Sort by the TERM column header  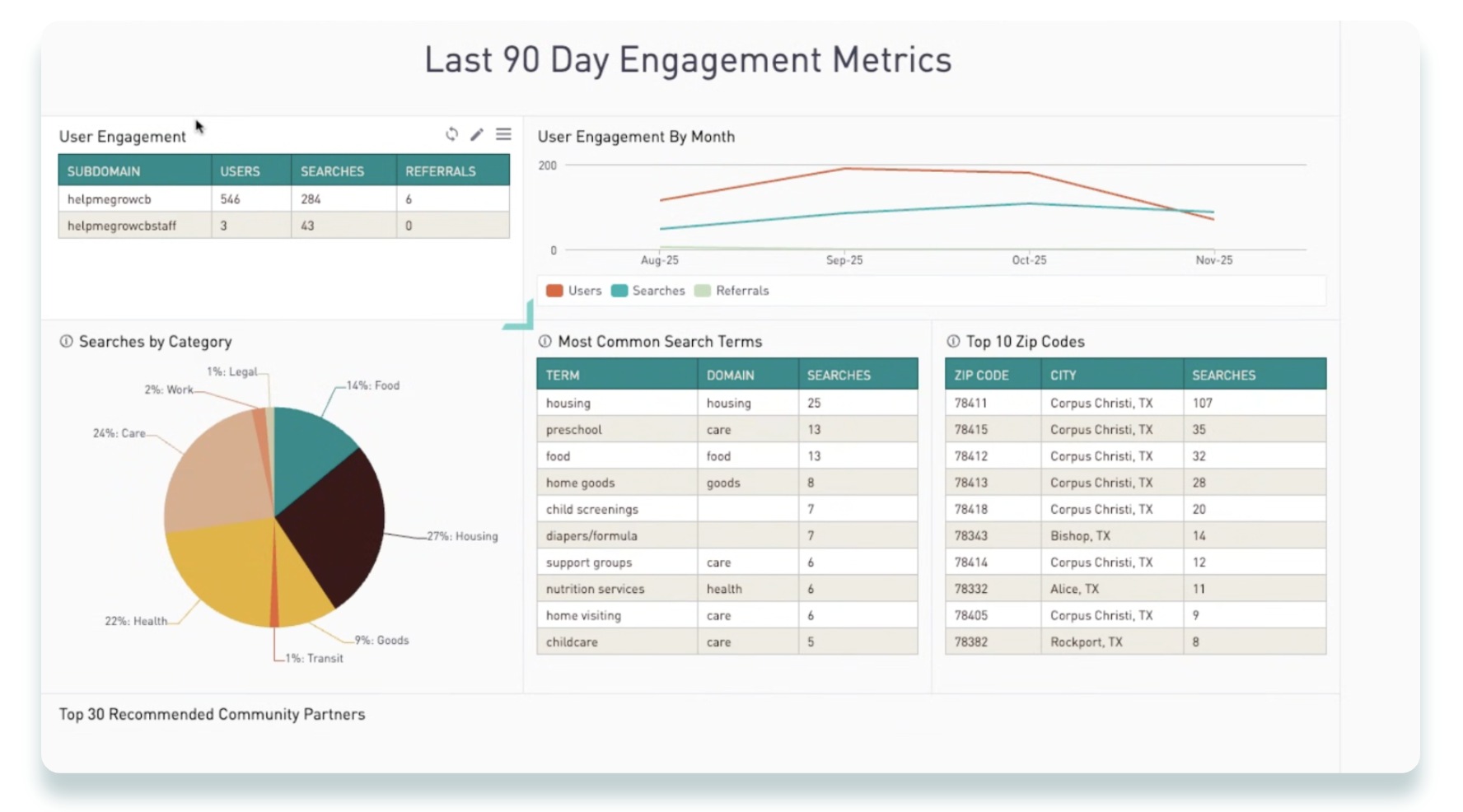pos(563,376)
